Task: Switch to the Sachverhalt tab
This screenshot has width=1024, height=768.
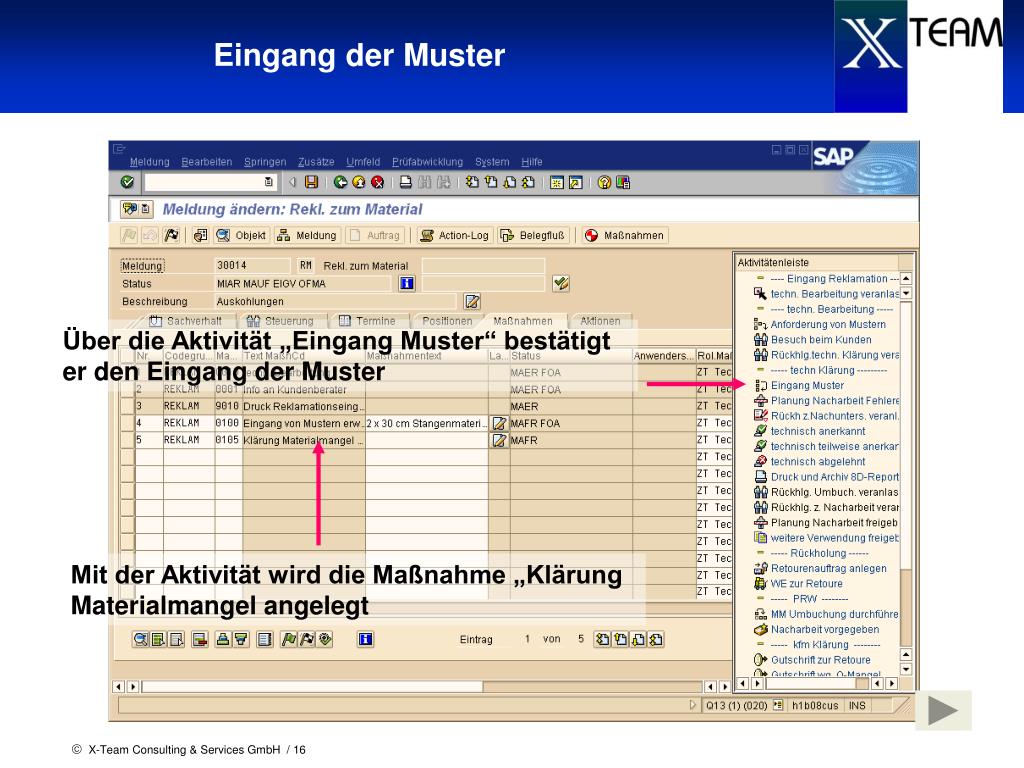Action: pyautogui.click(x=186, y=321)
